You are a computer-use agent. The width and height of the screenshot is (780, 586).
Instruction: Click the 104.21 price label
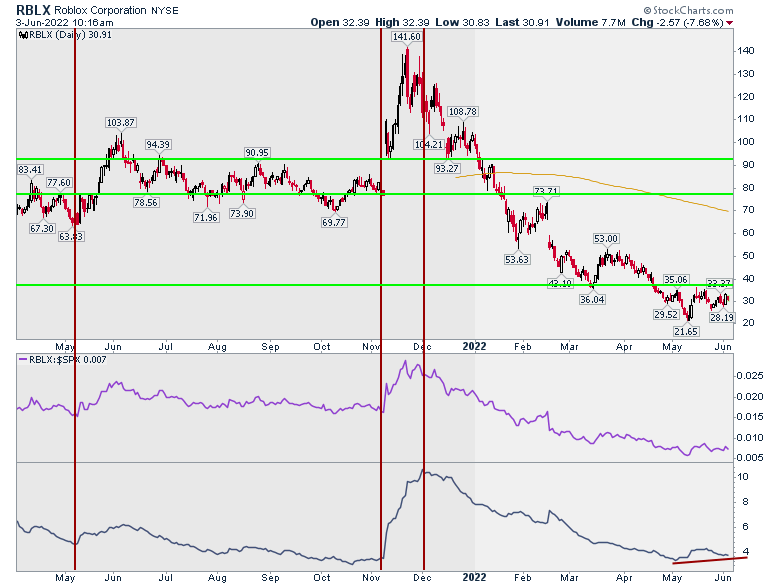point(429,144)
